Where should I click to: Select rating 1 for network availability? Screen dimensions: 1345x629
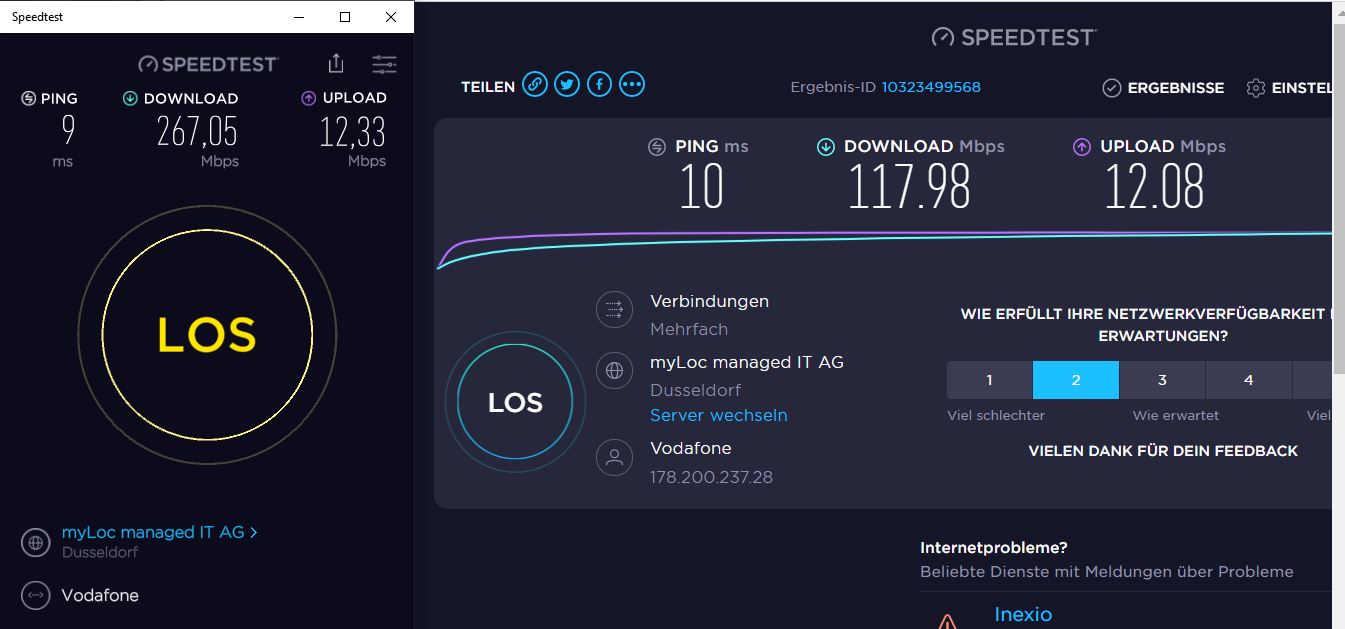(x=989, y=380)
